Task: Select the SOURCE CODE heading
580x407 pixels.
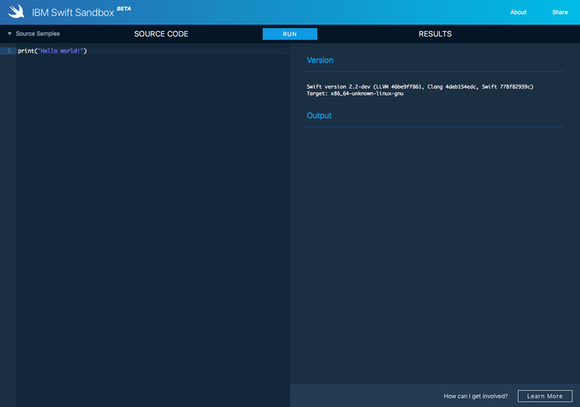Action: (161, 34)
